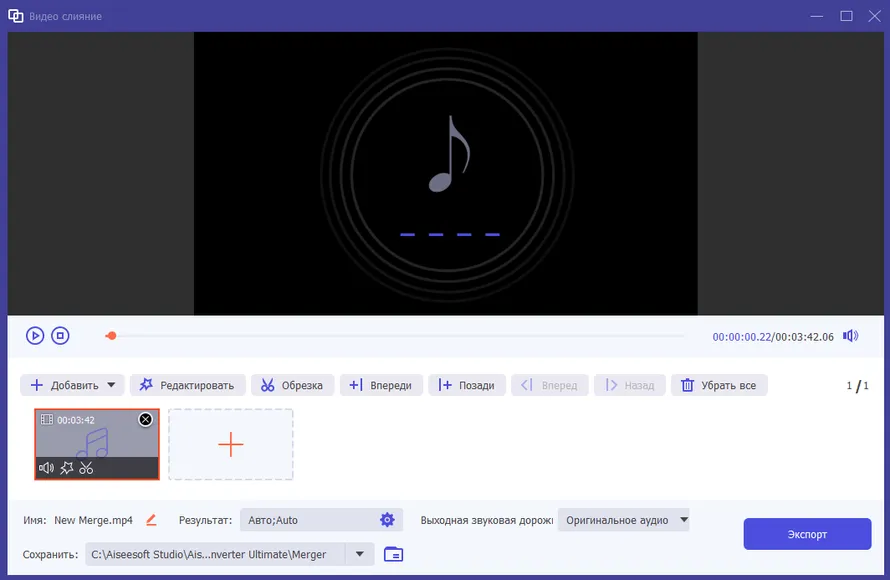Rename the output with the red pencil icon
The width and height of the screenshot is (890, 580).
click(x=151, y=520)
